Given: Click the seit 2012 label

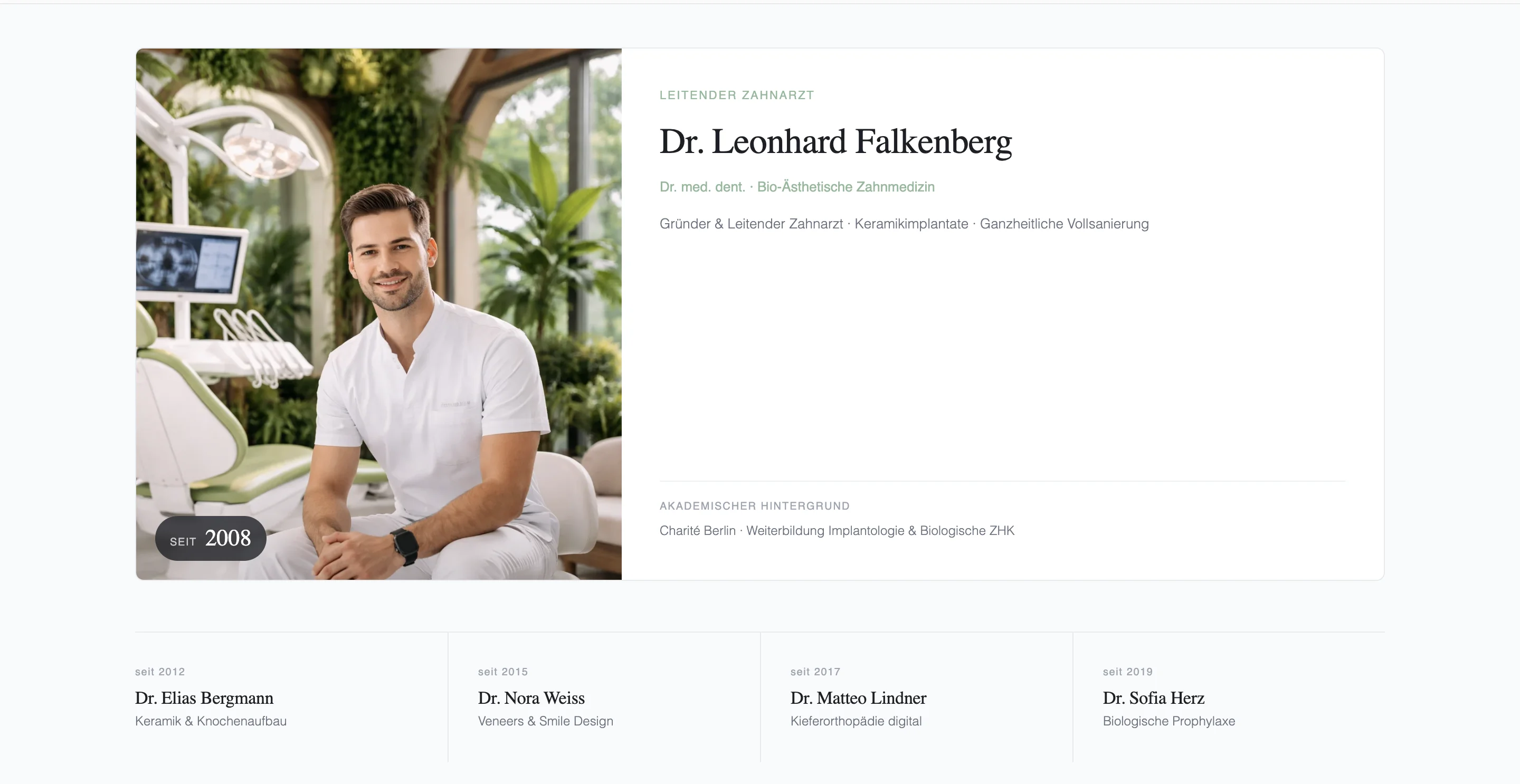Looking at the screenshot, I should 160,671.
